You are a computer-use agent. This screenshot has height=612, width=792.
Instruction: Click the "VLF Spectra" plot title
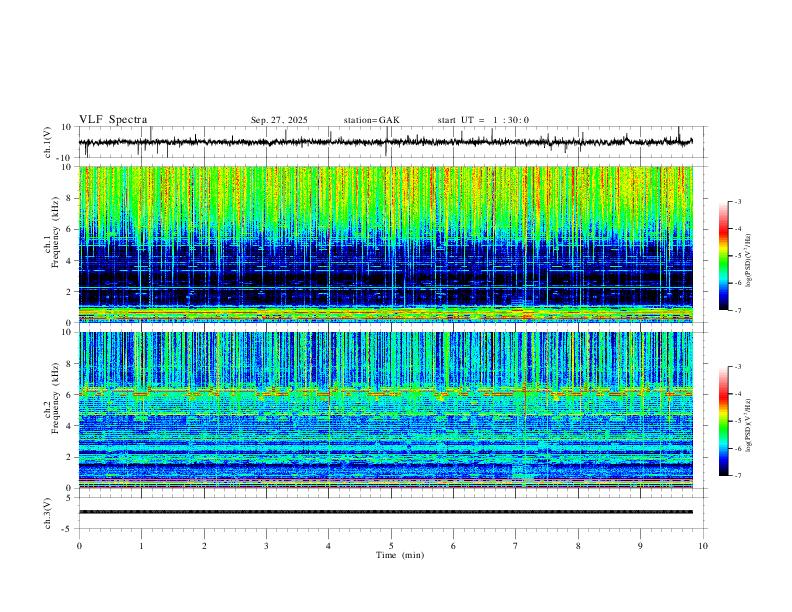pyautogui.click(x=113, y=120)
